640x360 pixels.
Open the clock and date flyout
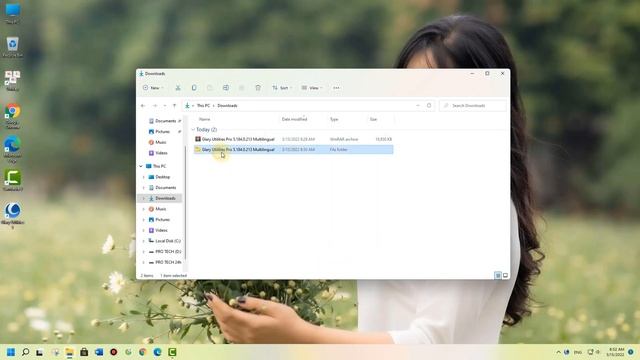pyautogui.click(x=616, y=352)
